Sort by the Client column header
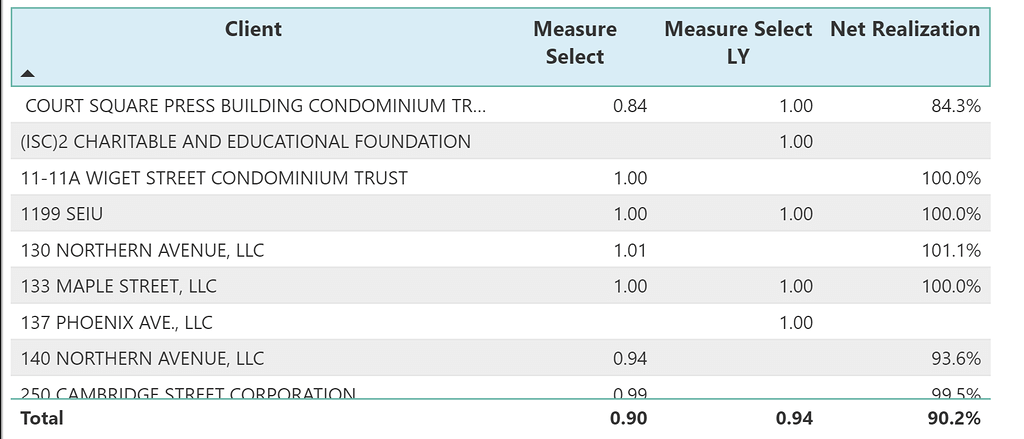This screenshot has height=439, width=1024. pos(253,29)
